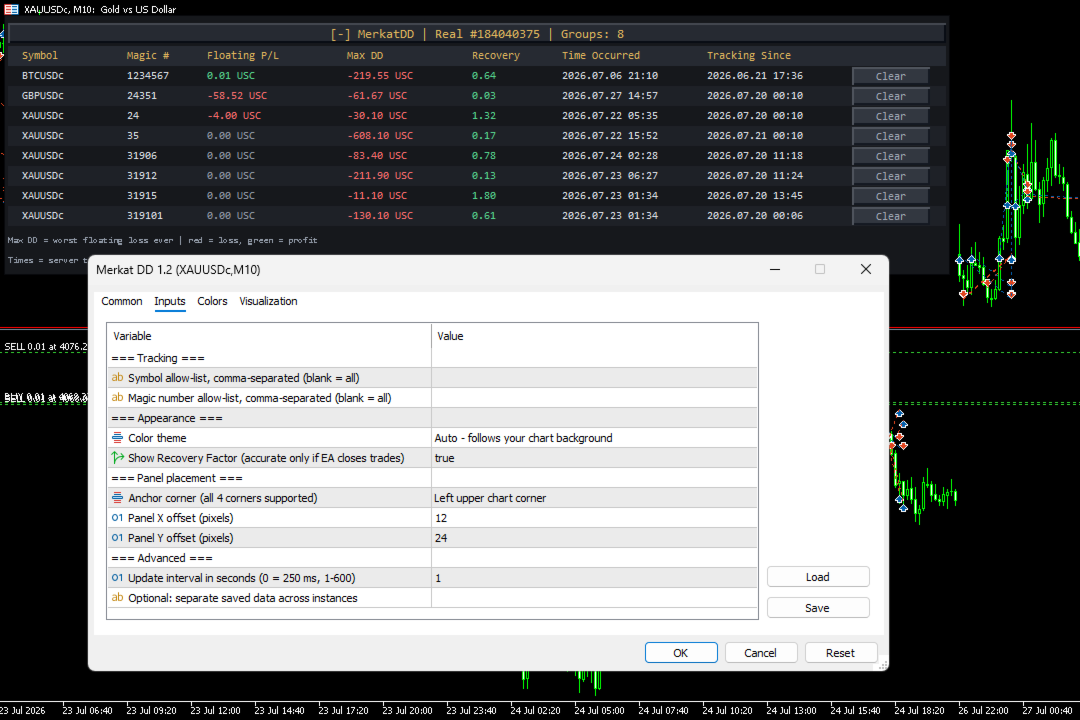
Task: Edit the Panel Y offset value 24
Action: [594, 538]
